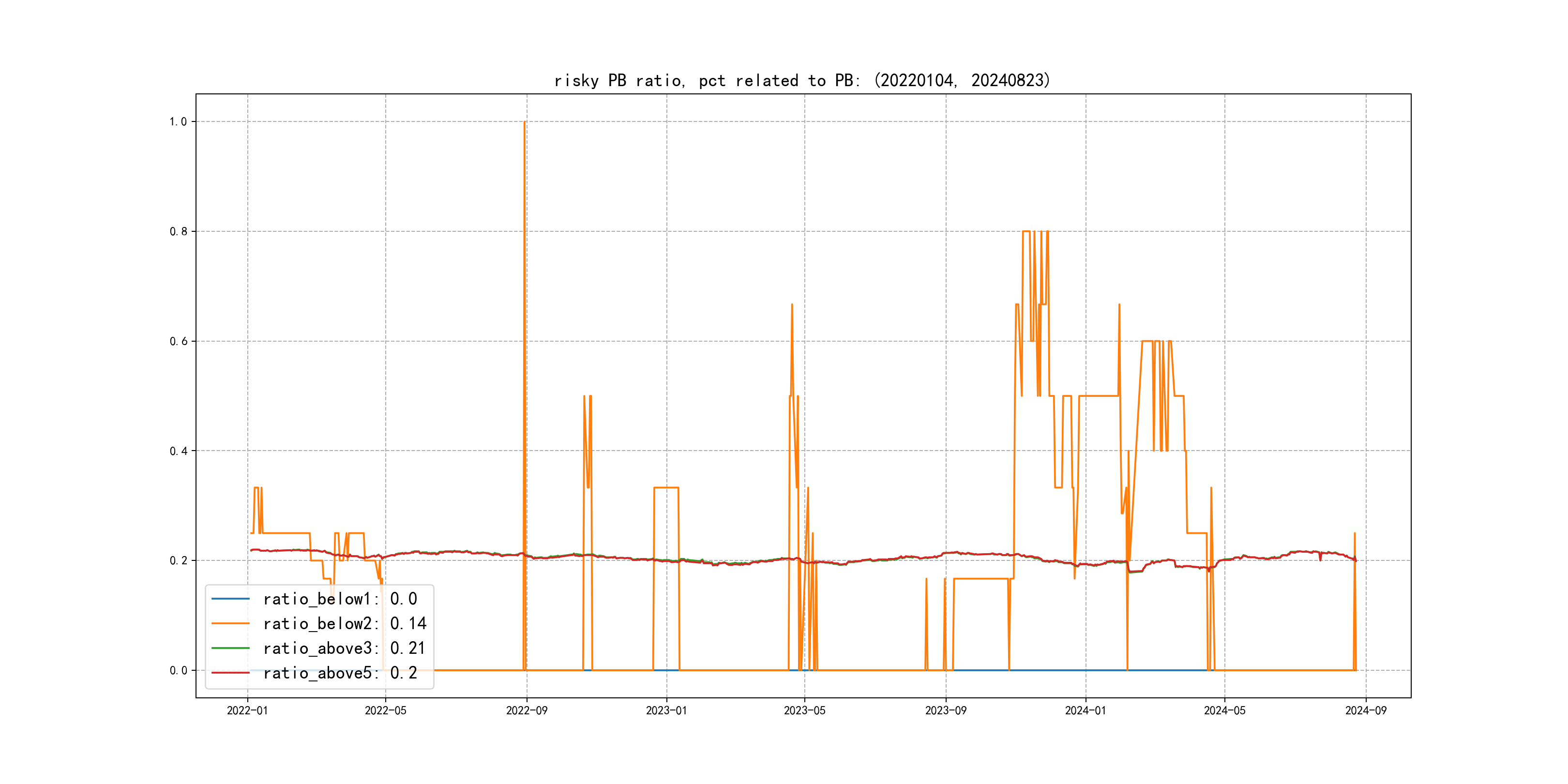Screen dimensions: 1568x784
Task: Click the 2022-01 x-axis tick label
Action: tap(247, 710)
